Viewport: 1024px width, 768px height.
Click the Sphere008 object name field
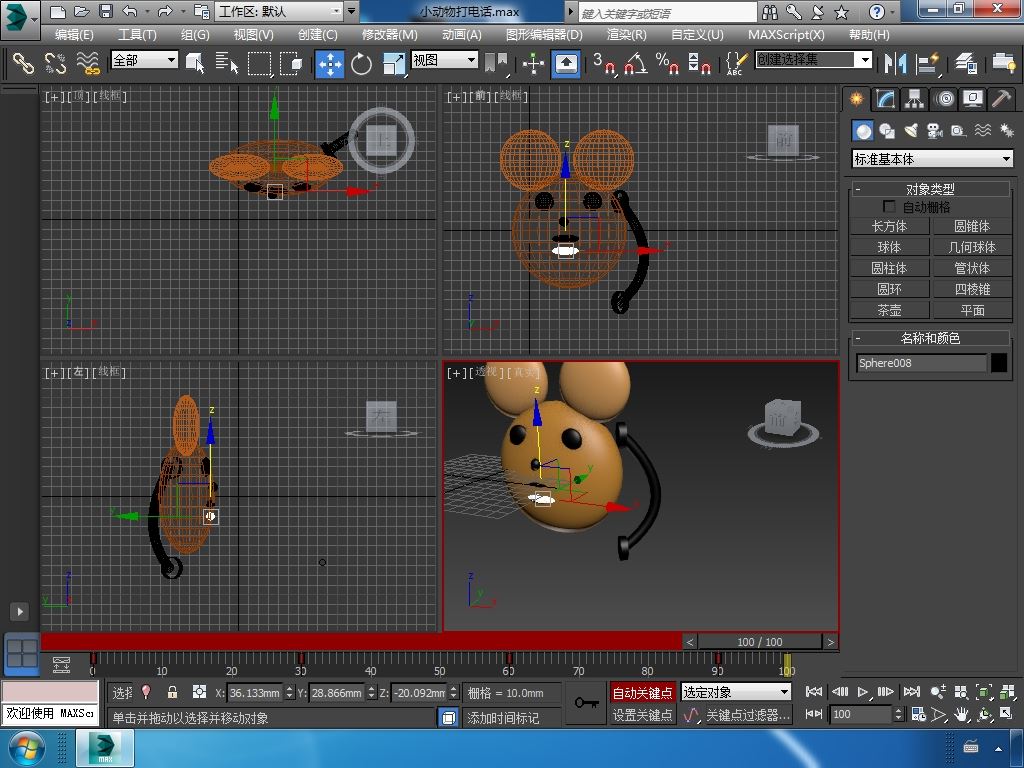click(921, 363)
